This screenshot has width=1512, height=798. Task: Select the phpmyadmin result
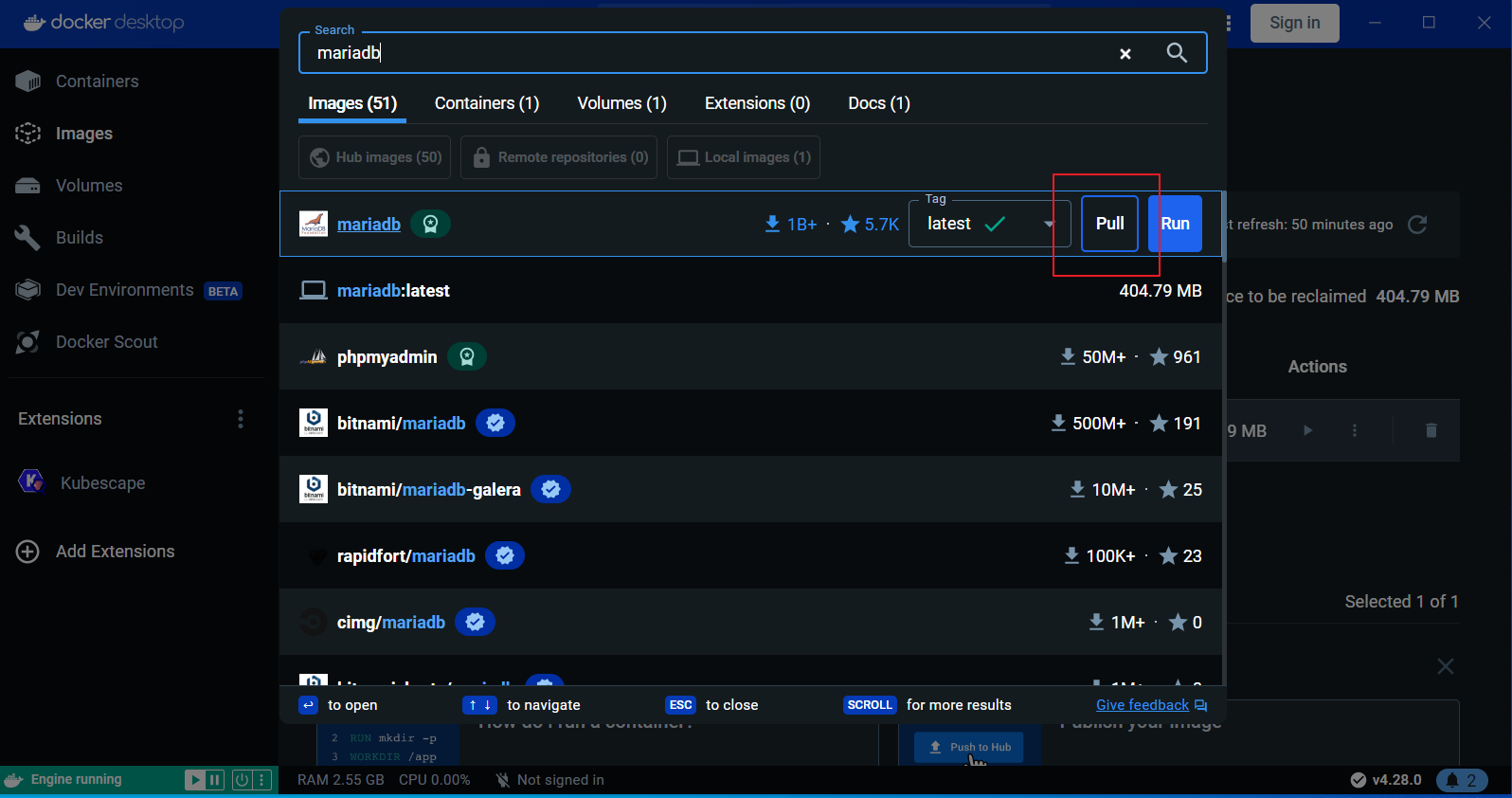(x=750, y=357)
